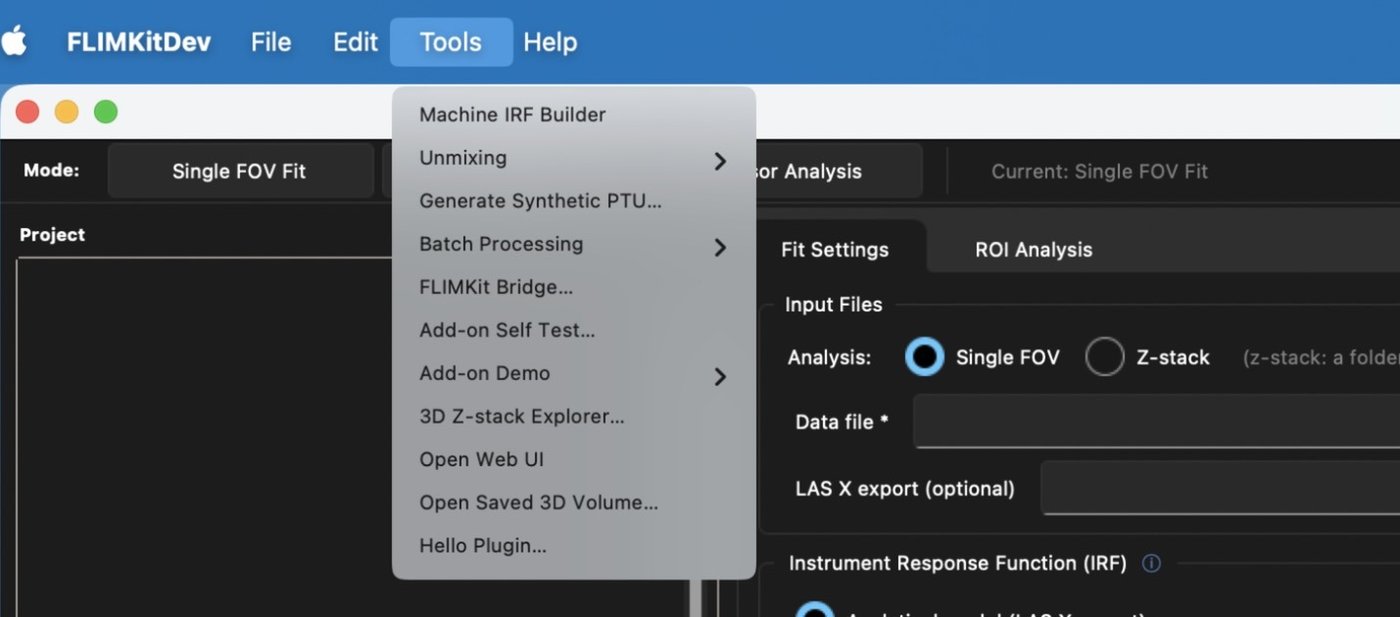Image resolution: width=1400 pixels, height=617 pixels.
Task: Select the Single FOV analysis radio
Action: tap(924, 357)
